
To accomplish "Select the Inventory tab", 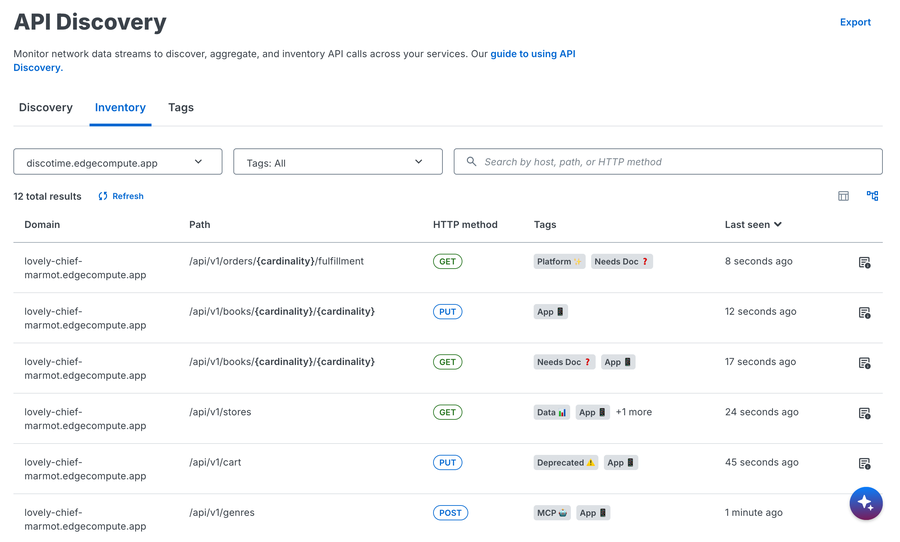I will [x=120, y=108].
